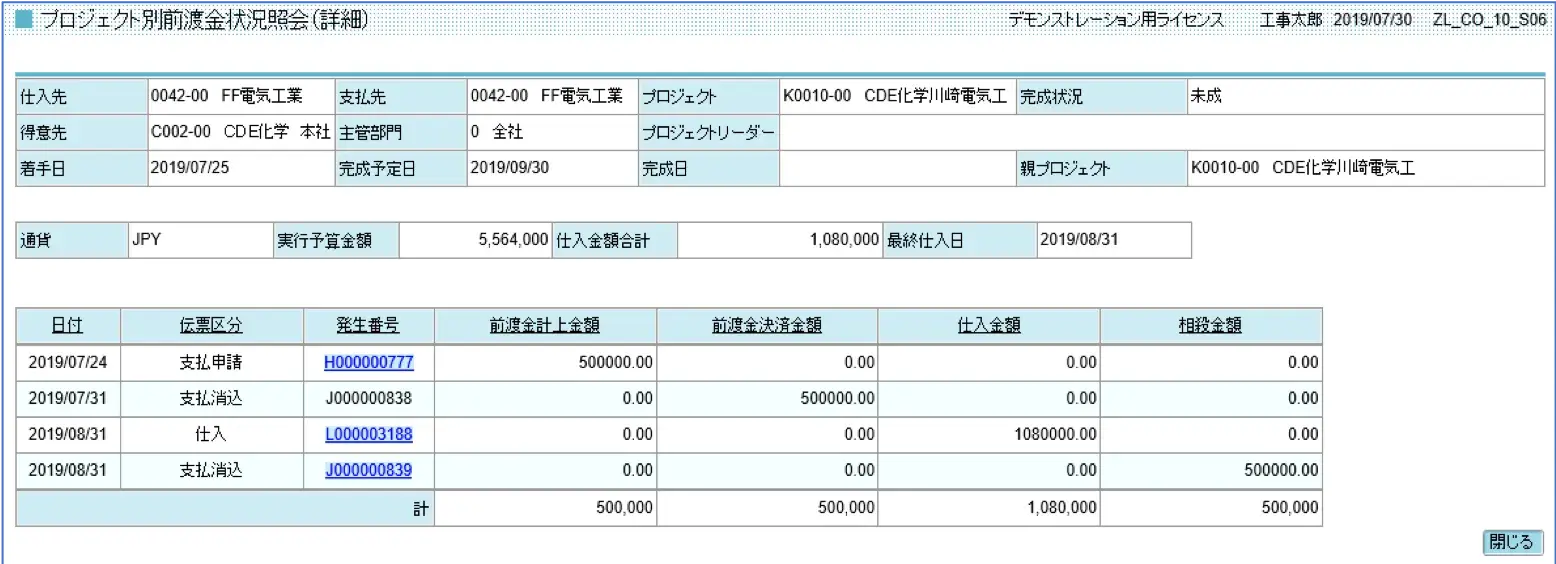
Task: Sort by the 仕入金額 column header
Action: pos(988,326)
